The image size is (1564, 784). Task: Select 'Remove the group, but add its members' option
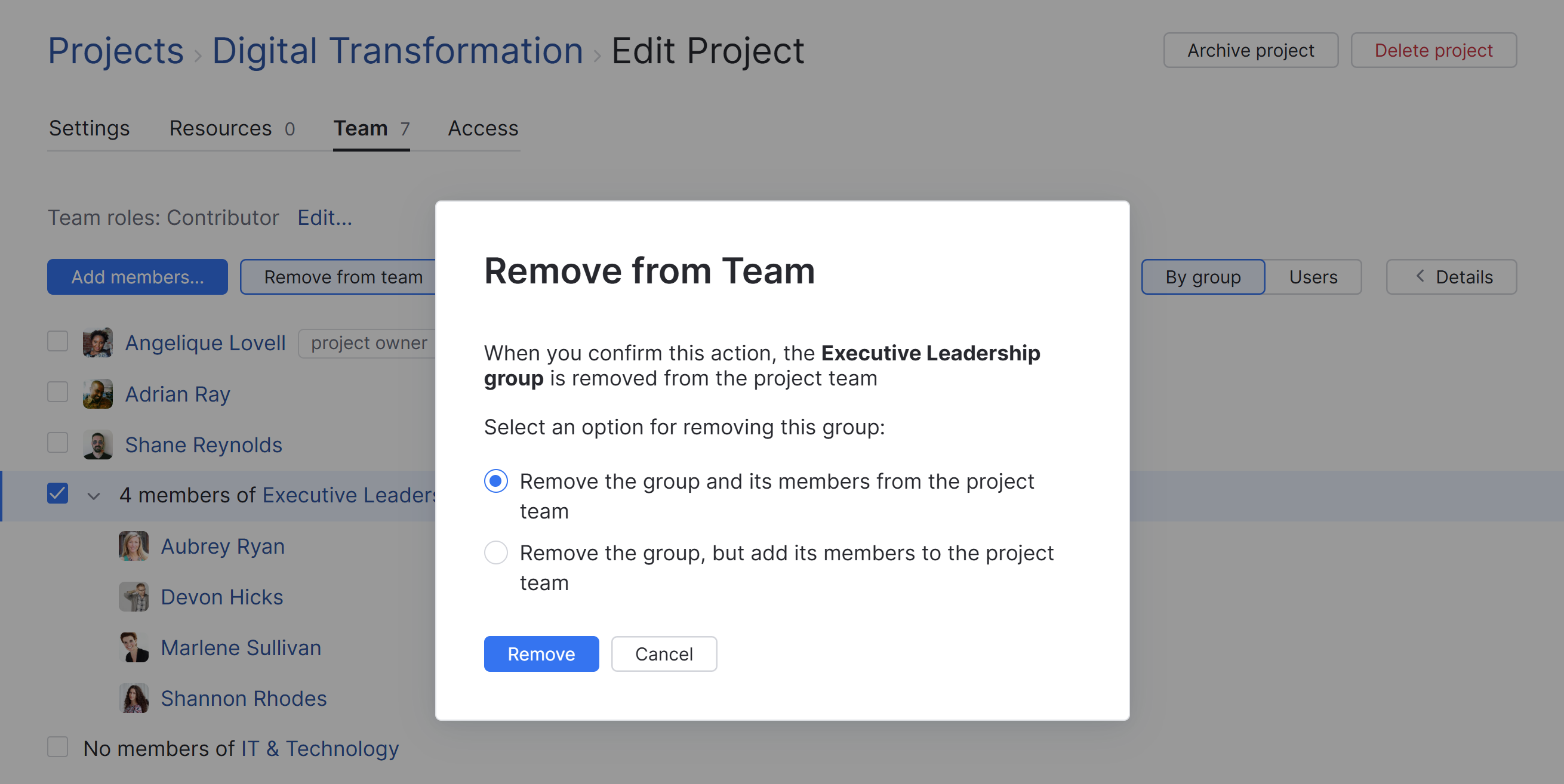pyautogui.click(x=495, y=553)
